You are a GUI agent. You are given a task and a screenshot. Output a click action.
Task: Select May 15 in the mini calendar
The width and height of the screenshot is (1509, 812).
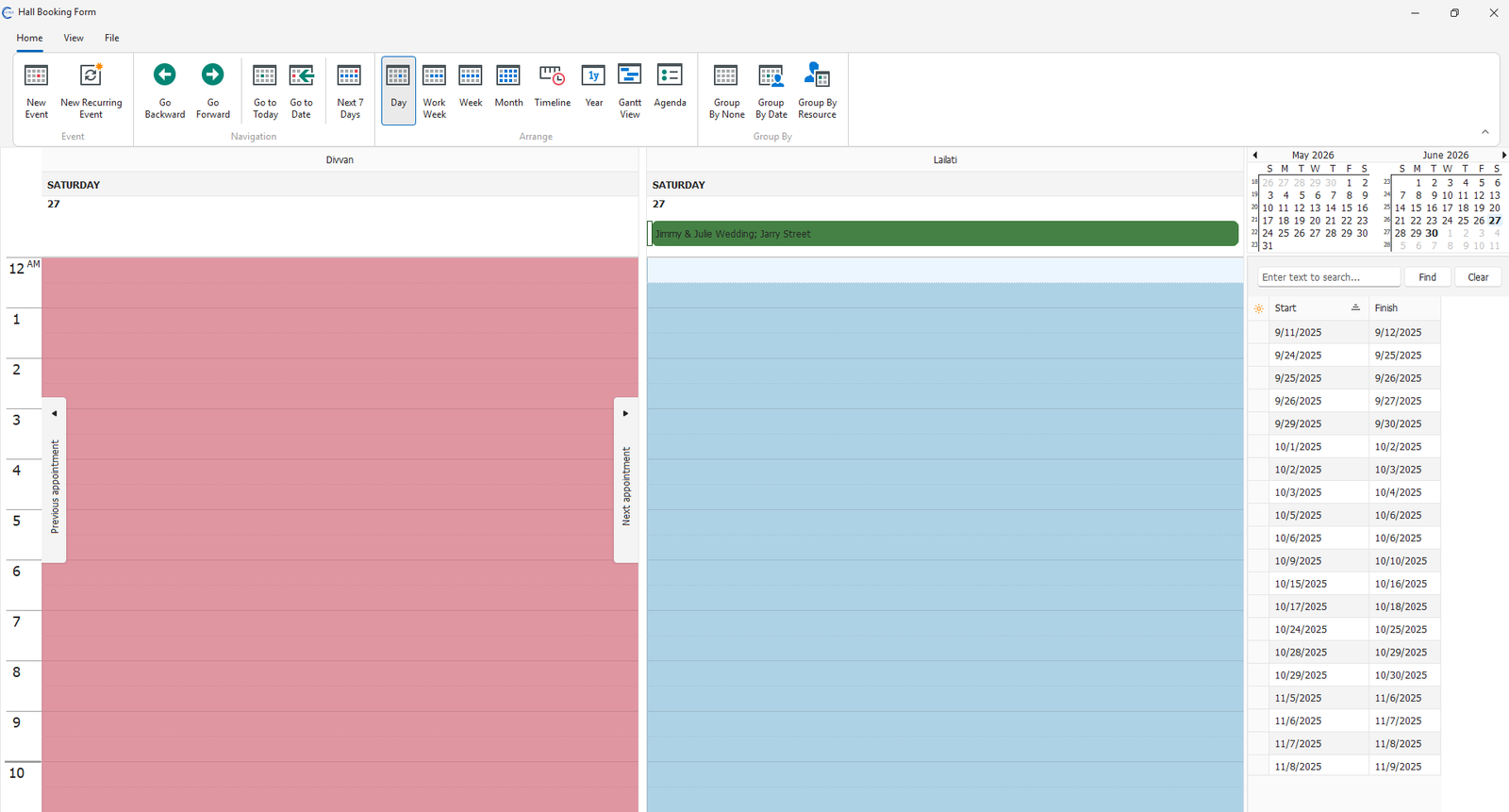pos(1347,208)
